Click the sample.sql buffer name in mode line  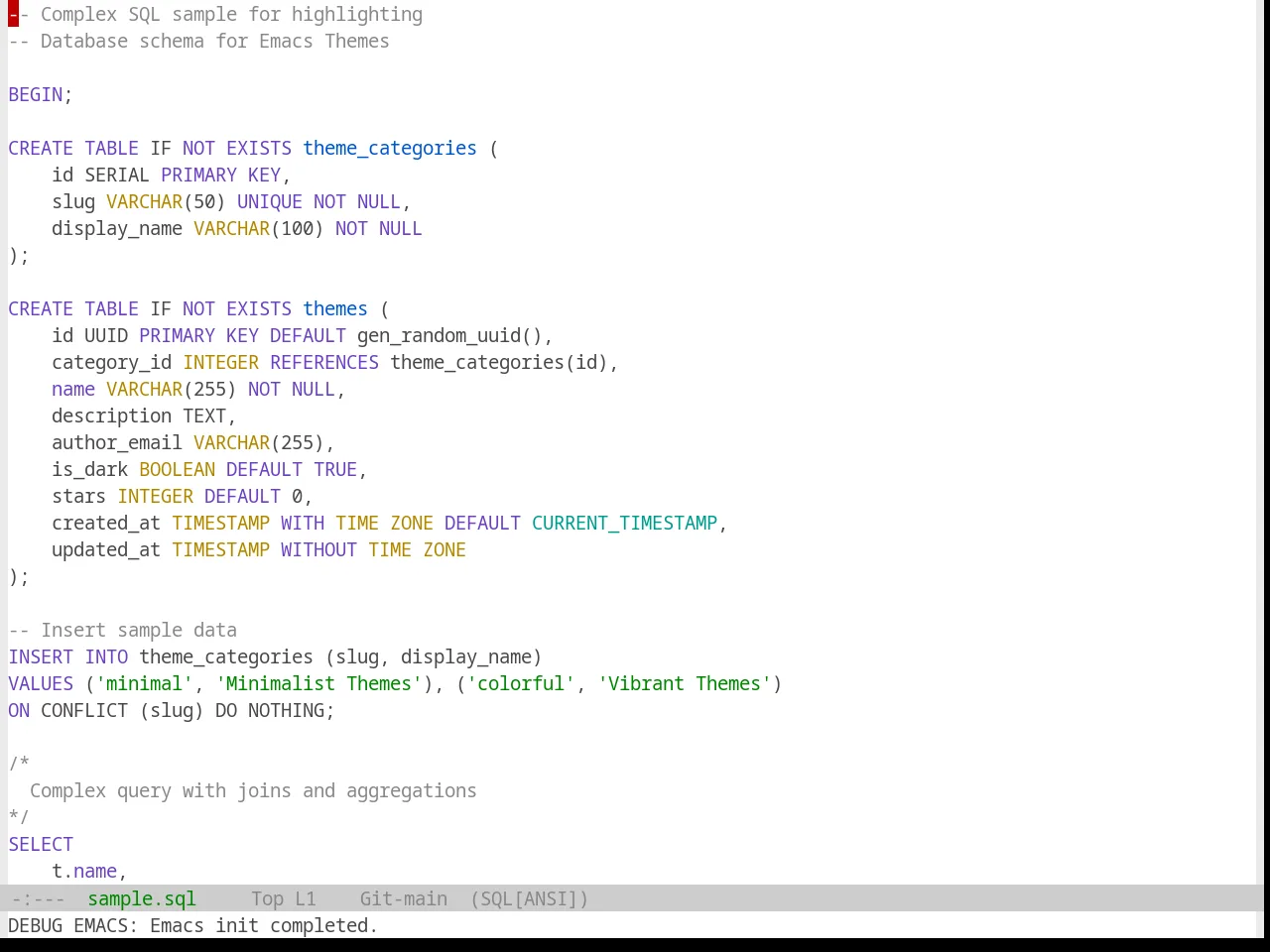(142, 898)
